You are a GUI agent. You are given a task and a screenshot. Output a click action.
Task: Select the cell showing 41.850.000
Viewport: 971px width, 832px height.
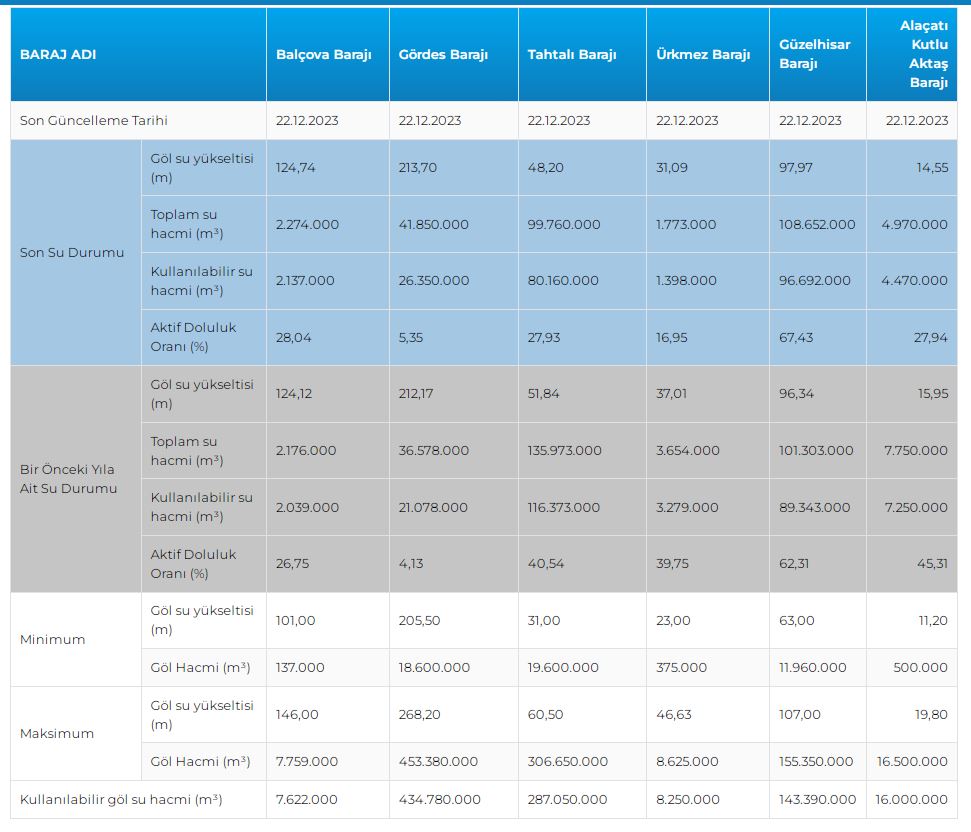coord(433,224)
